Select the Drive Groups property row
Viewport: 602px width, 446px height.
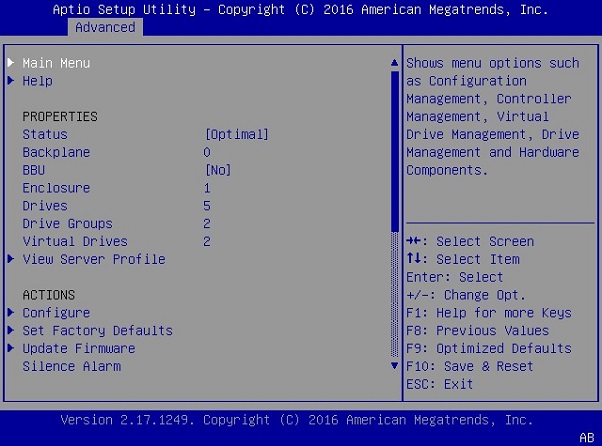pos(67,224)
